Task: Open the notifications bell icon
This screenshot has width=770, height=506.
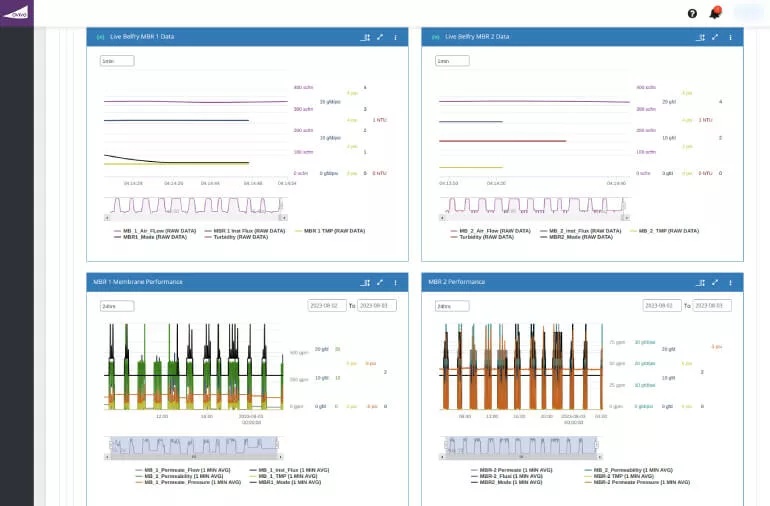Action: click(715, 12)
